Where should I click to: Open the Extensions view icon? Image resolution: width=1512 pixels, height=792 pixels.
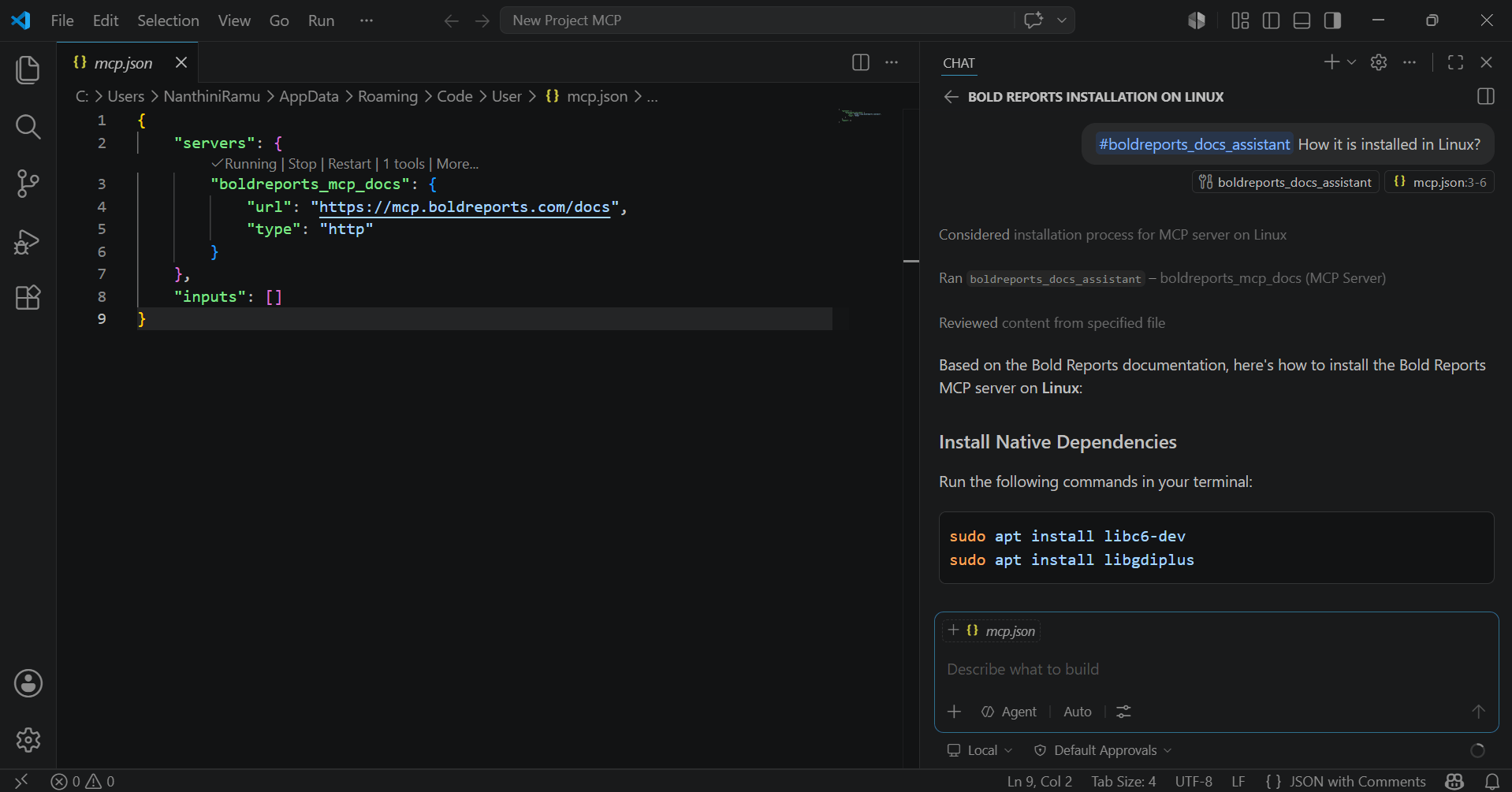(x=28, y=298)
